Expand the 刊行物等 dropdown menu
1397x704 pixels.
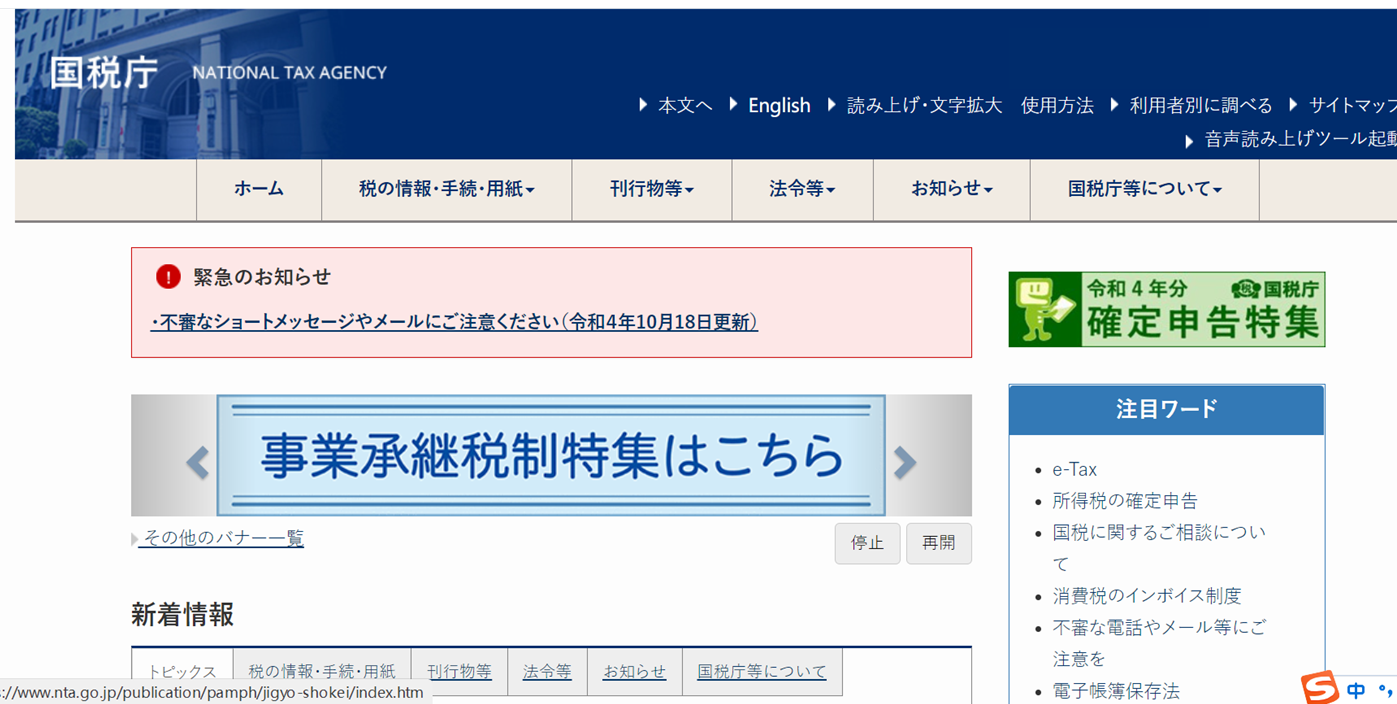coord(651,189)
